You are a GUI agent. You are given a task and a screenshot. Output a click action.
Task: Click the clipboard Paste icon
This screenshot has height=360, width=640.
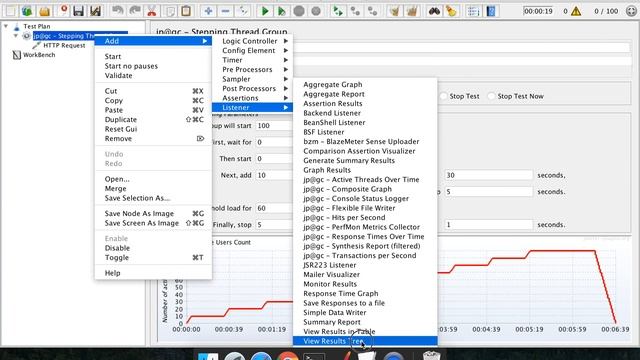(186, 11)
